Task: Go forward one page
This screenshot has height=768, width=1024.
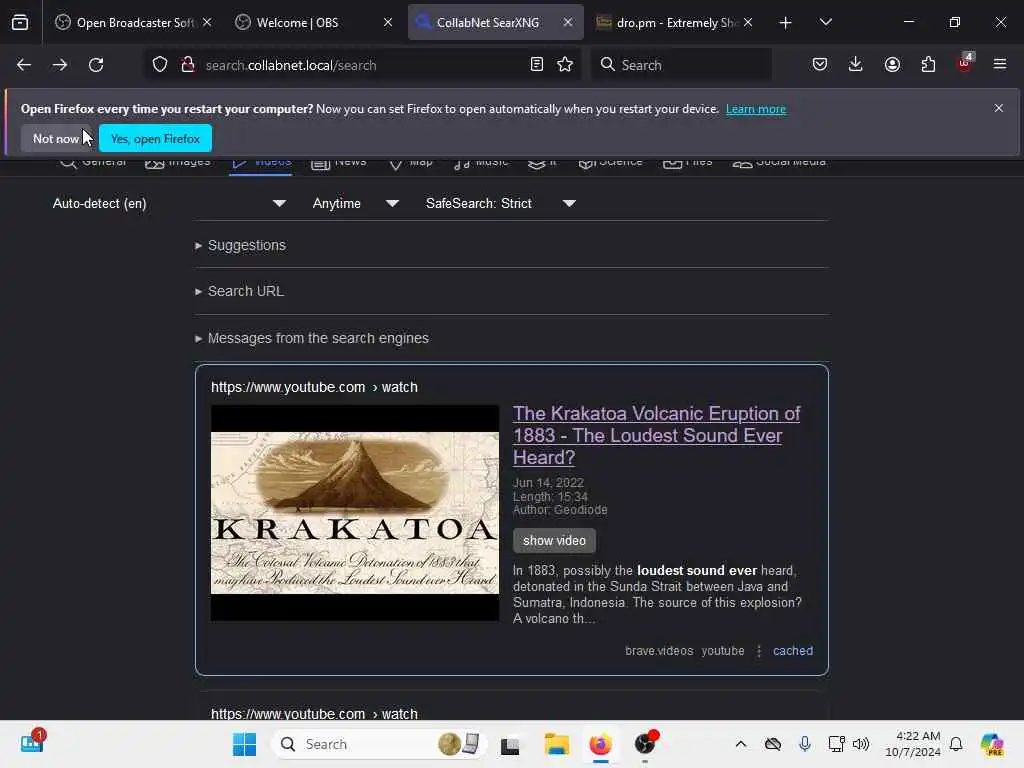Action: [x=60, y=65]
